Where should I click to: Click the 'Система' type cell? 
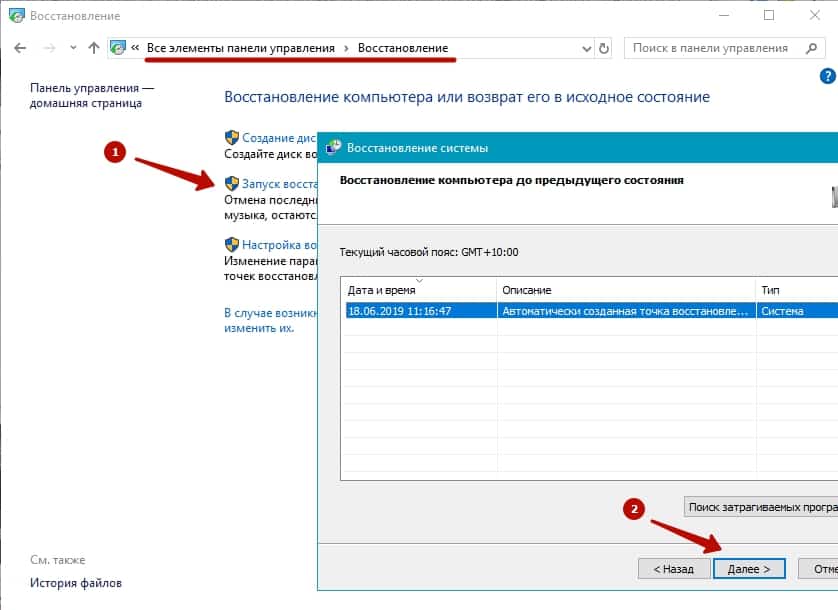click(797, 311)
